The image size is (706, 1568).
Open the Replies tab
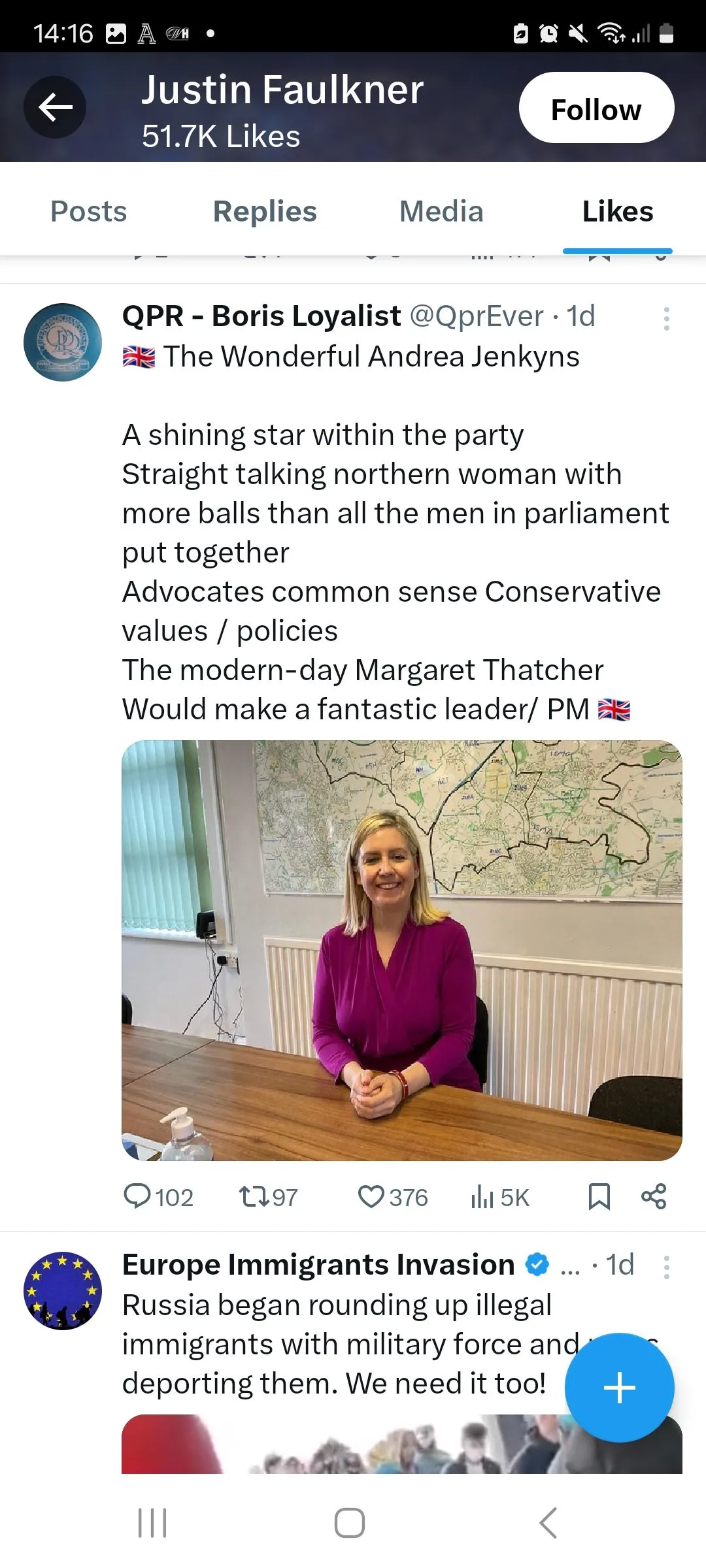(265, 212)
